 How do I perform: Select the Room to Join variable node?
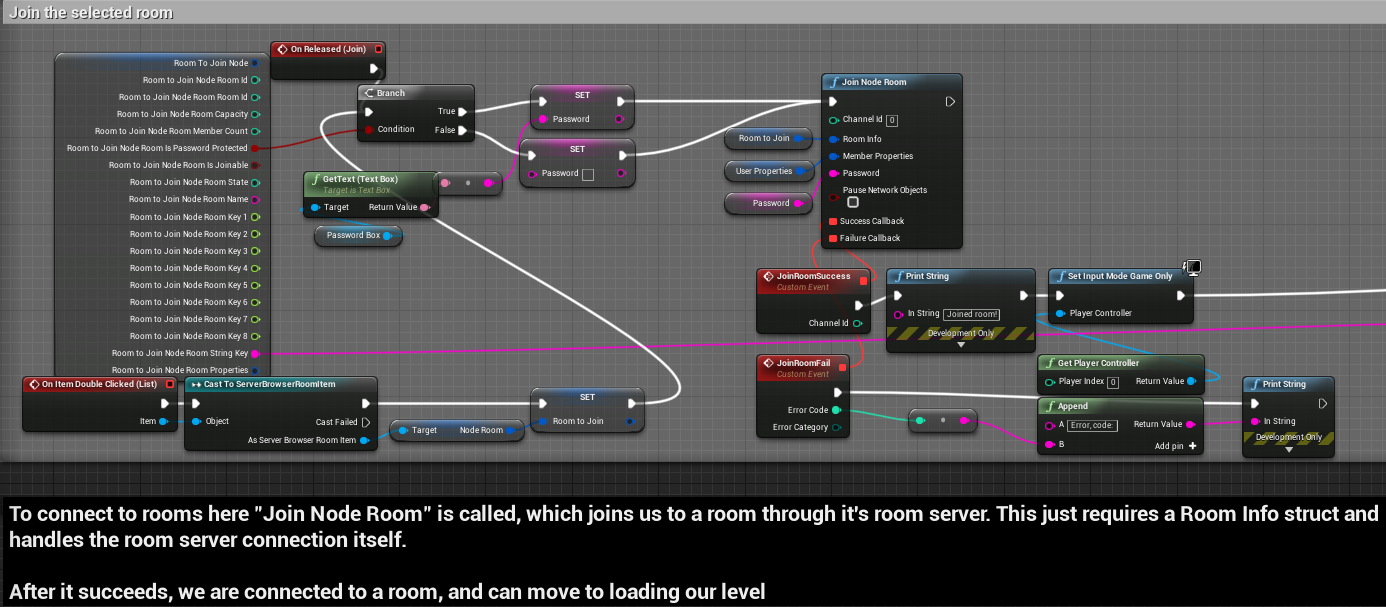(769, 138)
